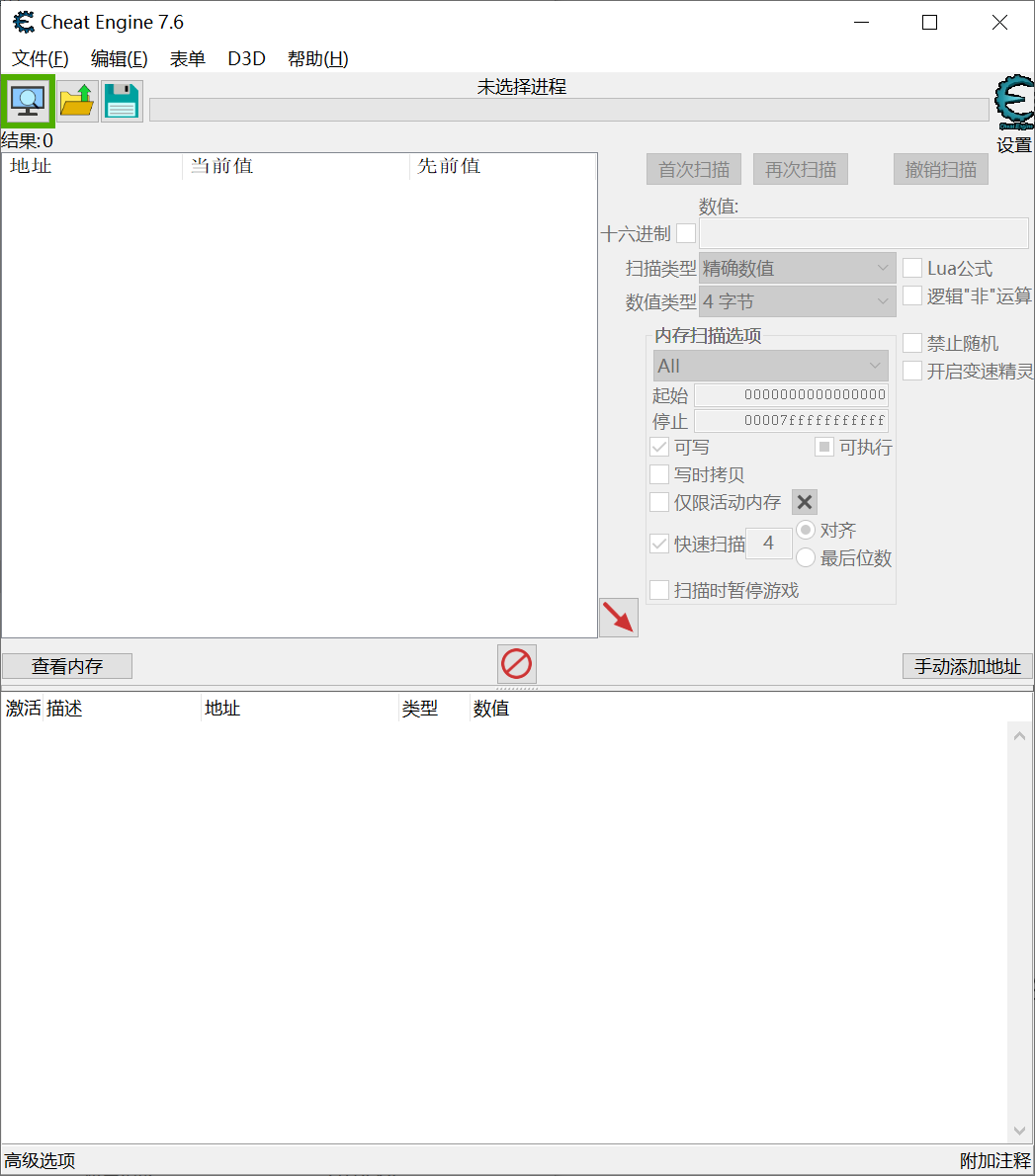Click the red clear list icon
Screen dimensions: 1035x1176
point(517,664)
